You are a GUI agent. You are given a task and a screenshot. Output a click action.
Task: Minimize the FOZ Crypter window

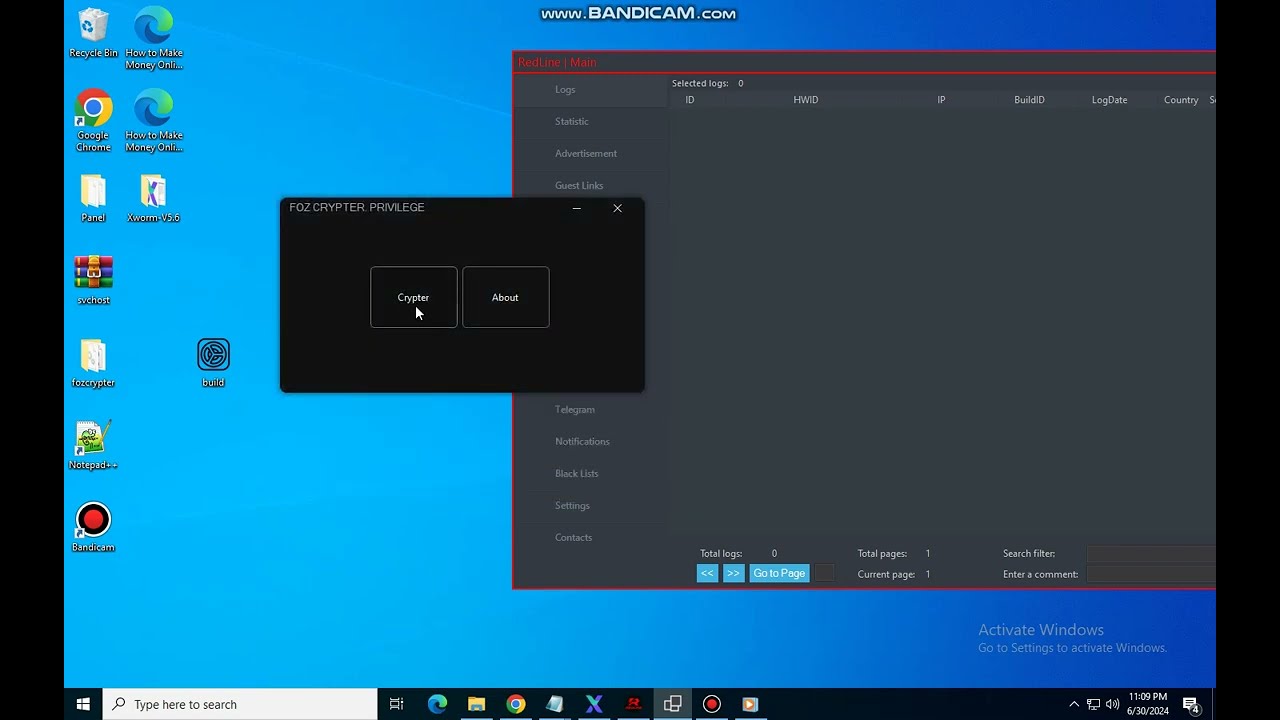pos(576,208)
